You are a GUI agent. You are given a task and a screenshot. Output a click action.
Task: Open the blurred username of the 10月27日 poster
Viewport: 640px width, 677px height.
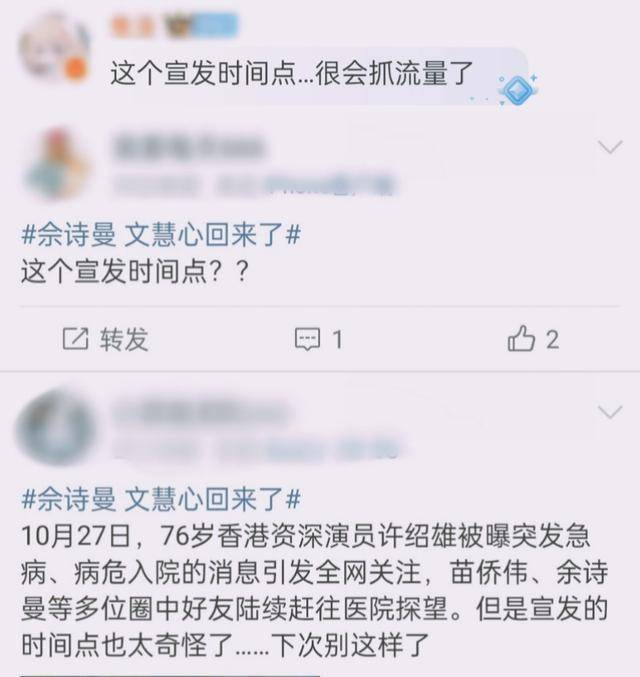pos(201,411)
